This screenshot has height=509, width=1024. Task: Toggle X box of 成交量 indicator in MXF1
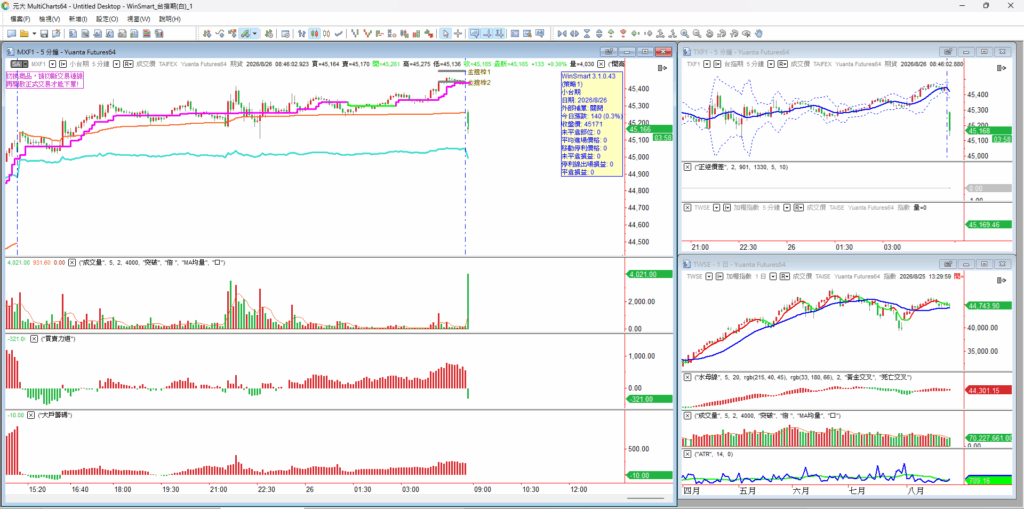72,263
